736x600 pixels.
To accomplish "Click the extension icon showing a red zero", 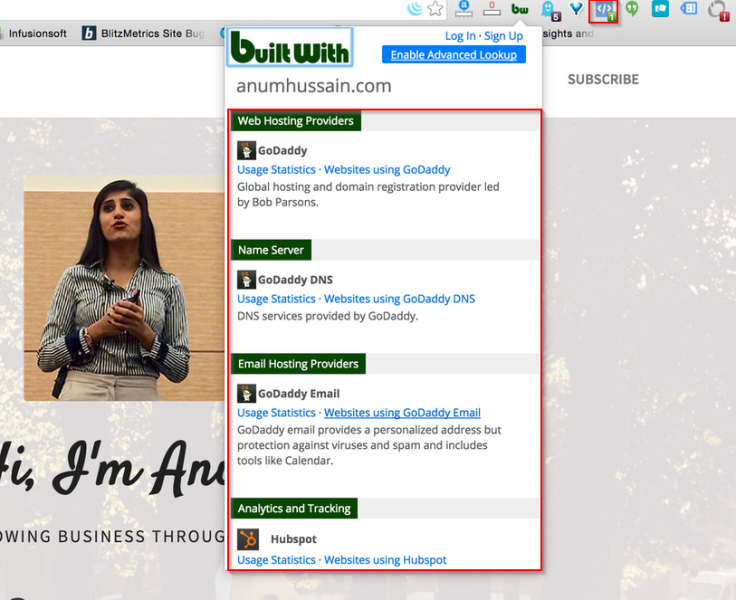I will tap(492, 8).
